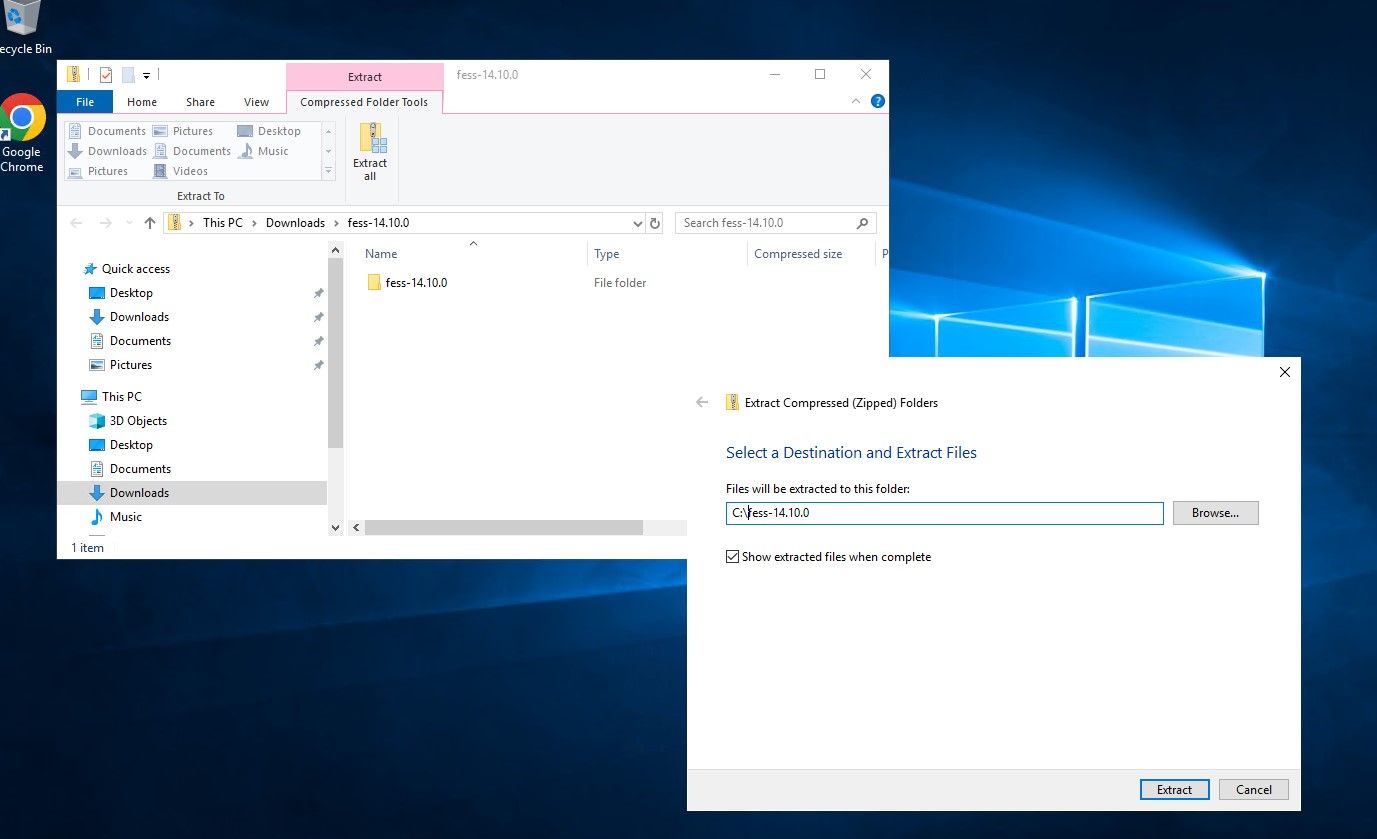Switch to the View ribbon tab
Screen dimensions: 1377x839
(256, 102)
